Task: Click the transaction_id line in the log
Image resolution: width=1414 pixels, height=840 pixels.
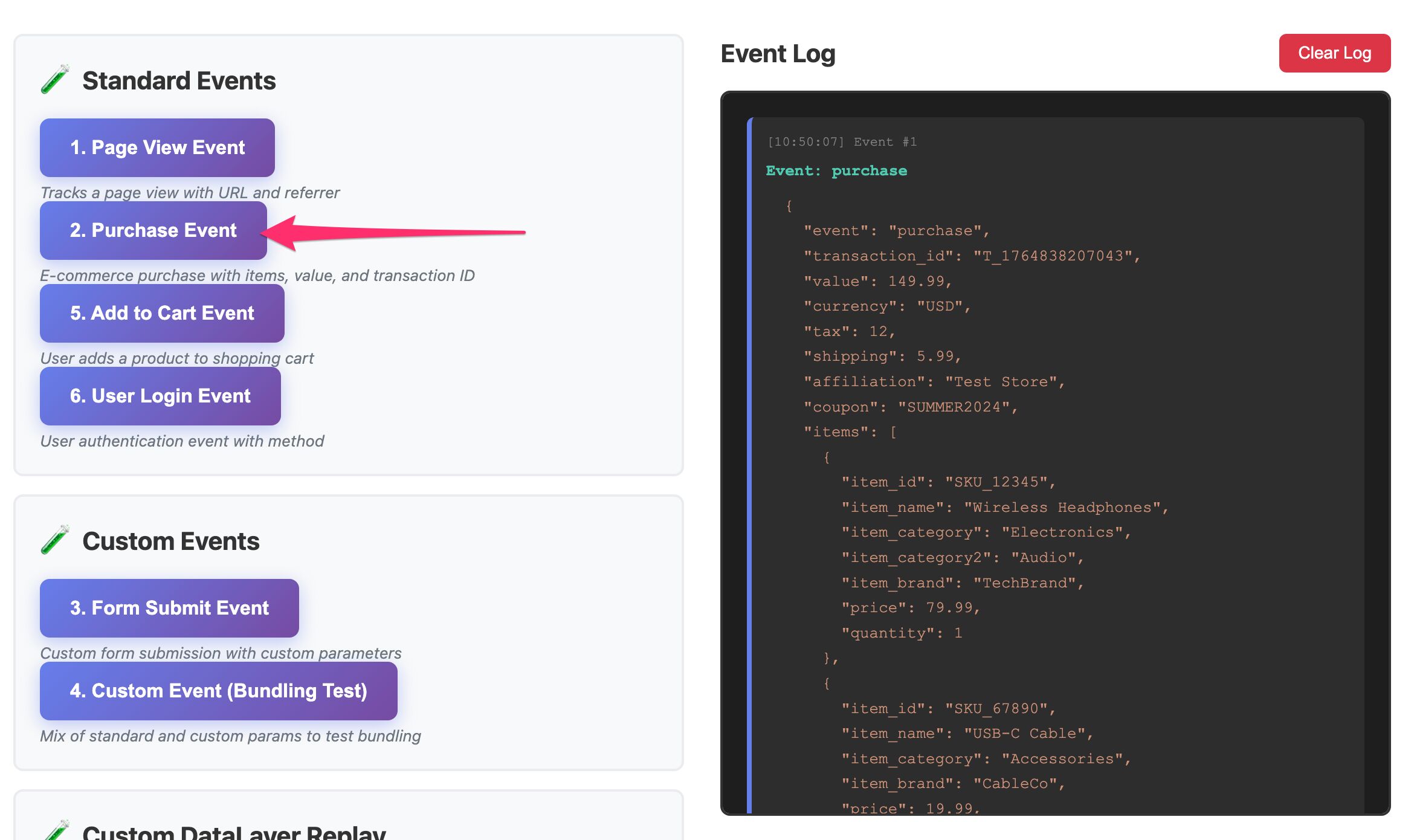Action: tap(971, 256)
